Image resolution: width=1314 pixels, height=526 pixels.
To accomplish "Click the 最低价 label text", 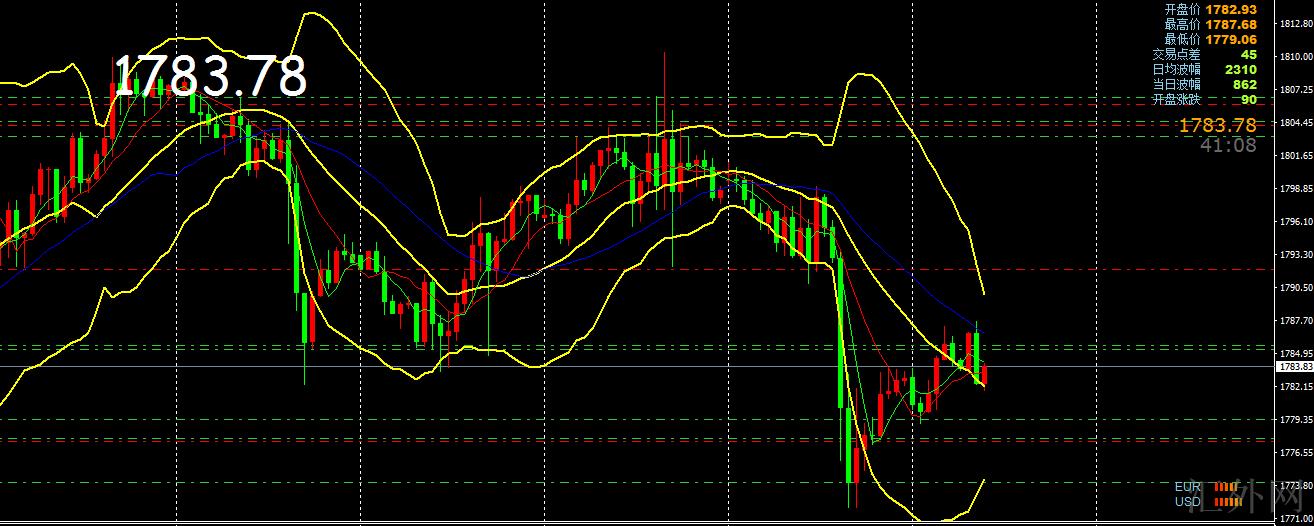I will pyautogui.click(x=1184, y=39).
